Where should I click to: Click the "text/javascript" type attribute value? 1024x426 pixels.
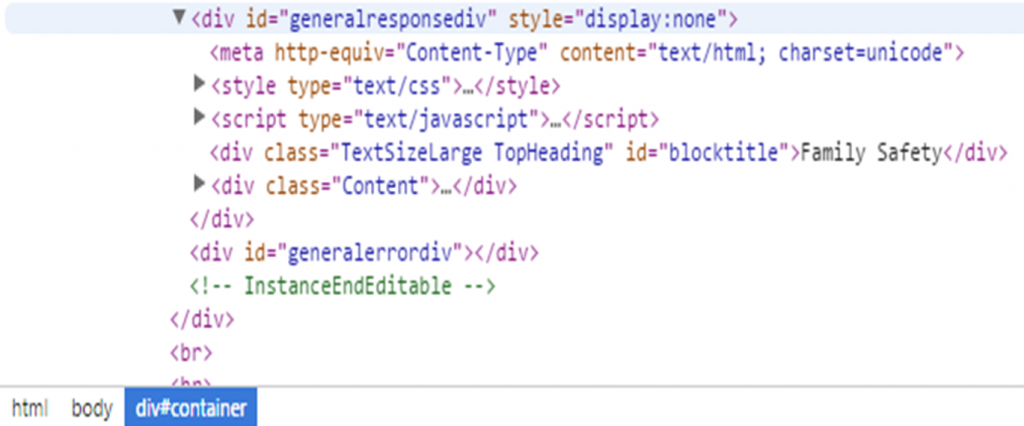(x=459, y=119)
